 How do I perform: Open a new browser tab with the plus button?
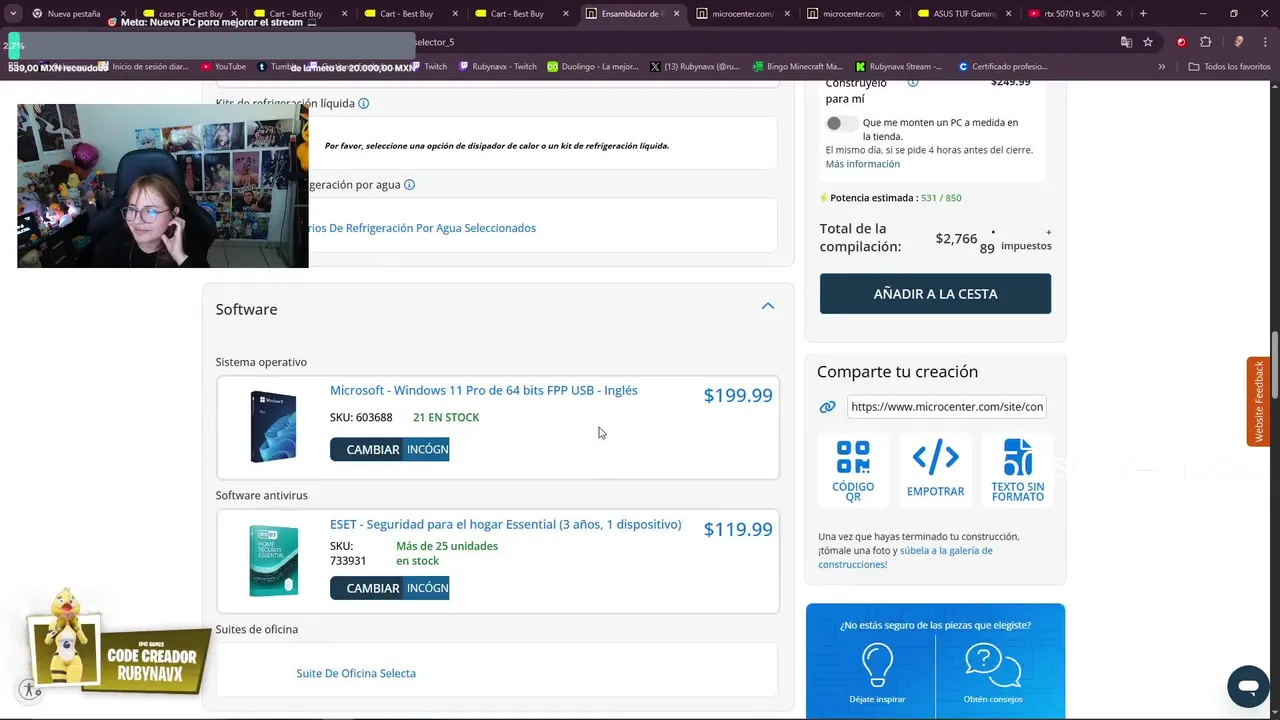1143,14
